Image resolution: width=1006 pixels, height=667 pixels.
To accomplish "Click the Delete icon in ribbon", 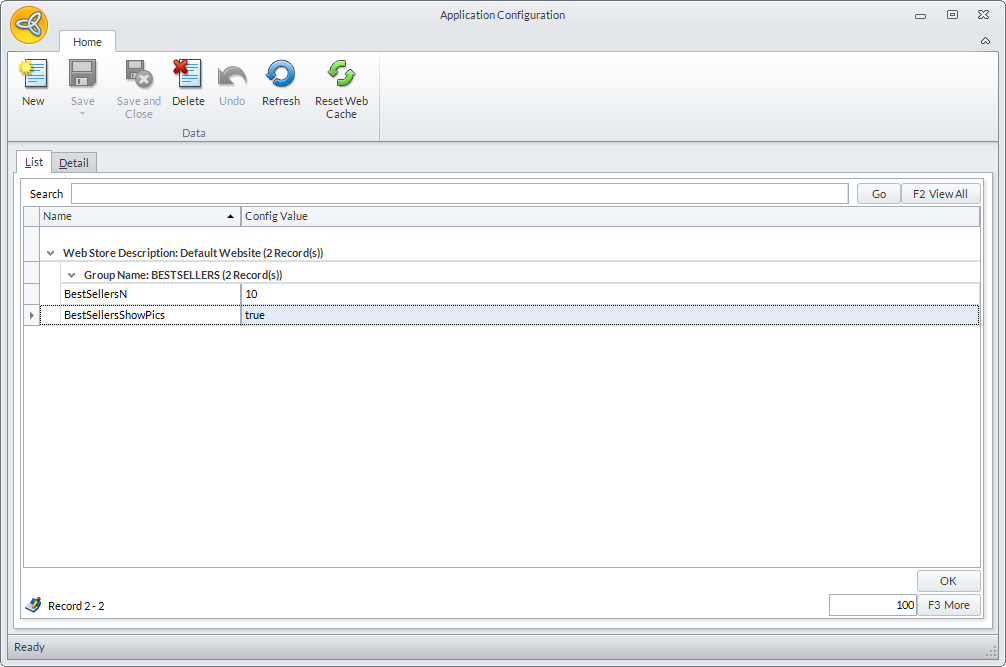I will pos(187,75).
